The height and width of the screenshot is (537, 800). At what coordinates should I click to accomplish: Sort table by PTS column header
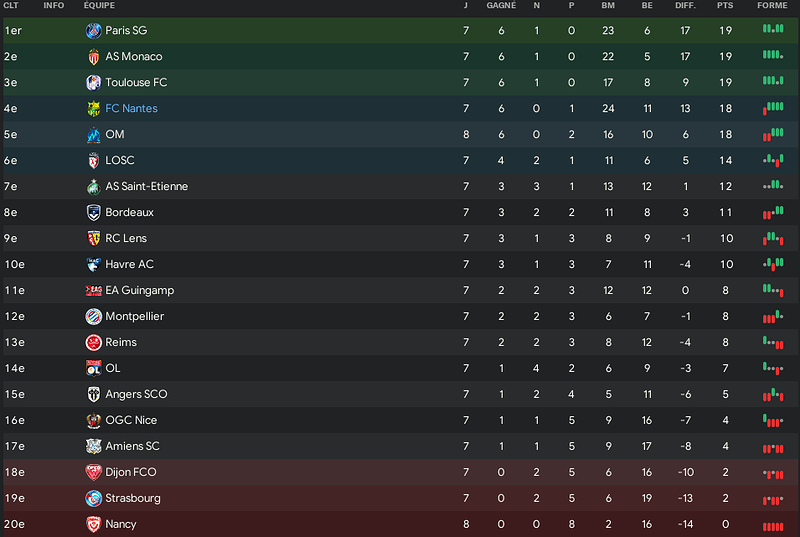point(724,6)
